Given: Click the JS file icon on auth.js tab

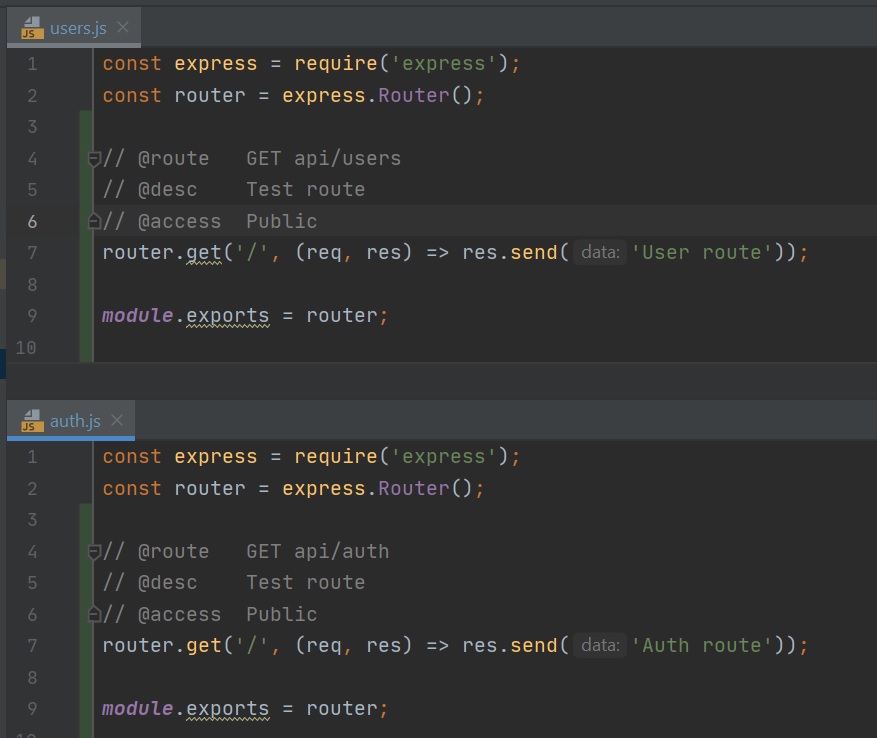Looking at the screenshot, I should (x=33, y=421).
